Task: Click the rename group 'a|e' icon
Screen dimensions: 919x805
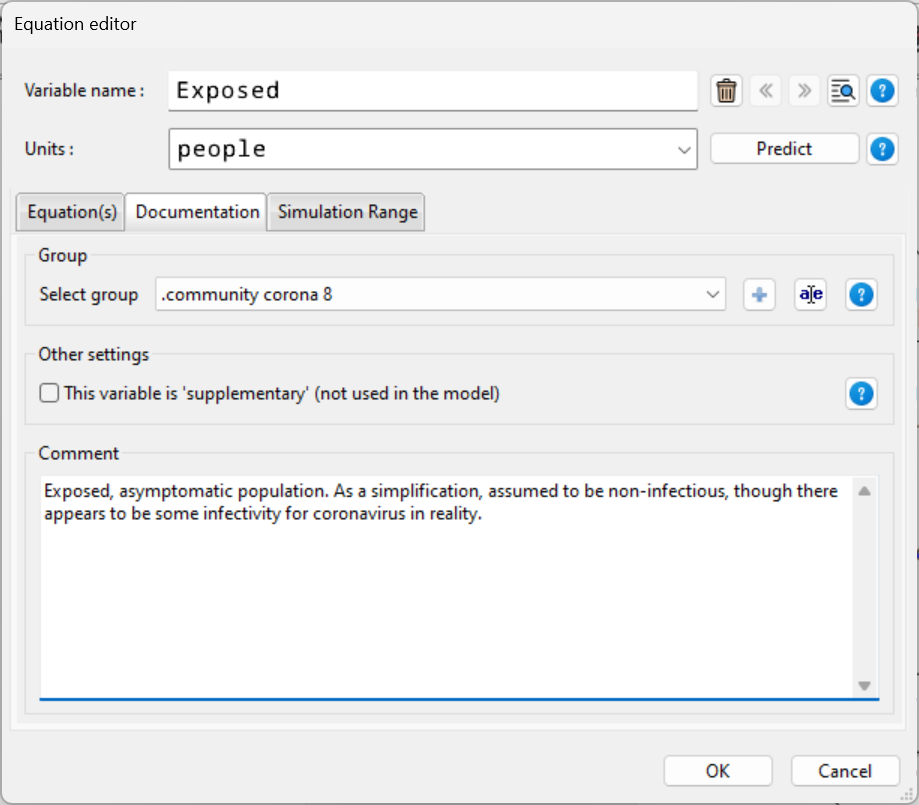Action: coord(810,294)
